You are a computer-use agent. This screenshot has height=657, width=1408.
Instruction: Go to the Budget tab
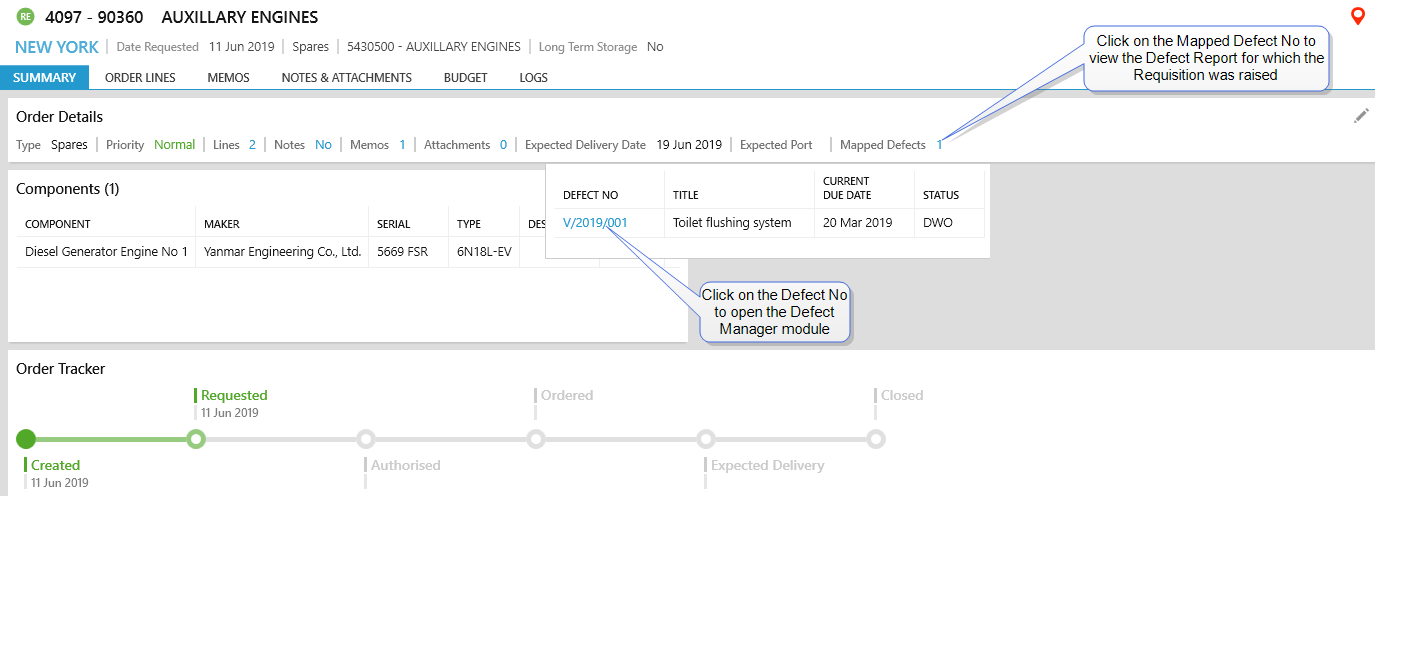tap(465, 78)
